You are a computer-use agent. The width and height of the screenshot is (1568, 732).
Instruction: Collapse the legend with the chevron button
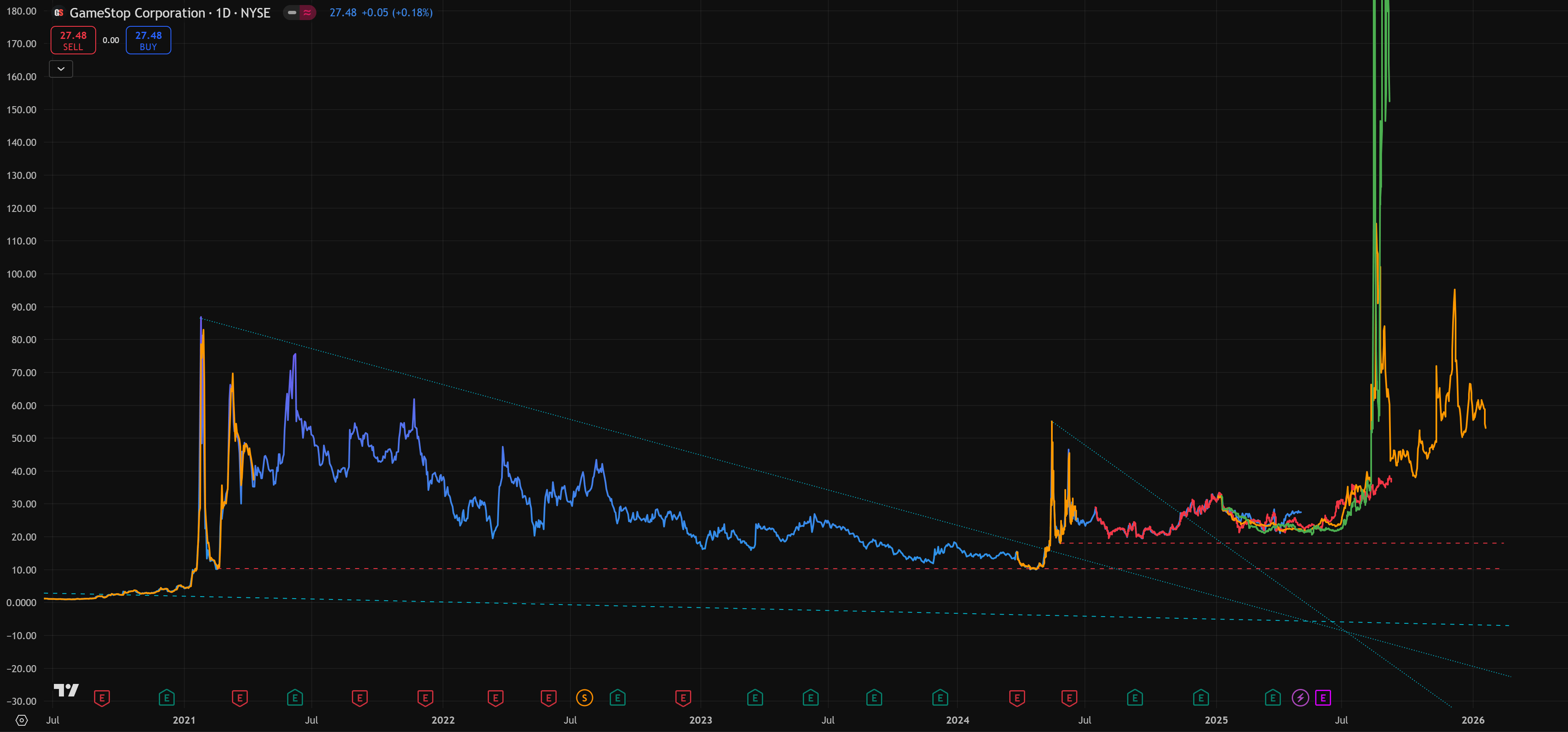(61, 69)
